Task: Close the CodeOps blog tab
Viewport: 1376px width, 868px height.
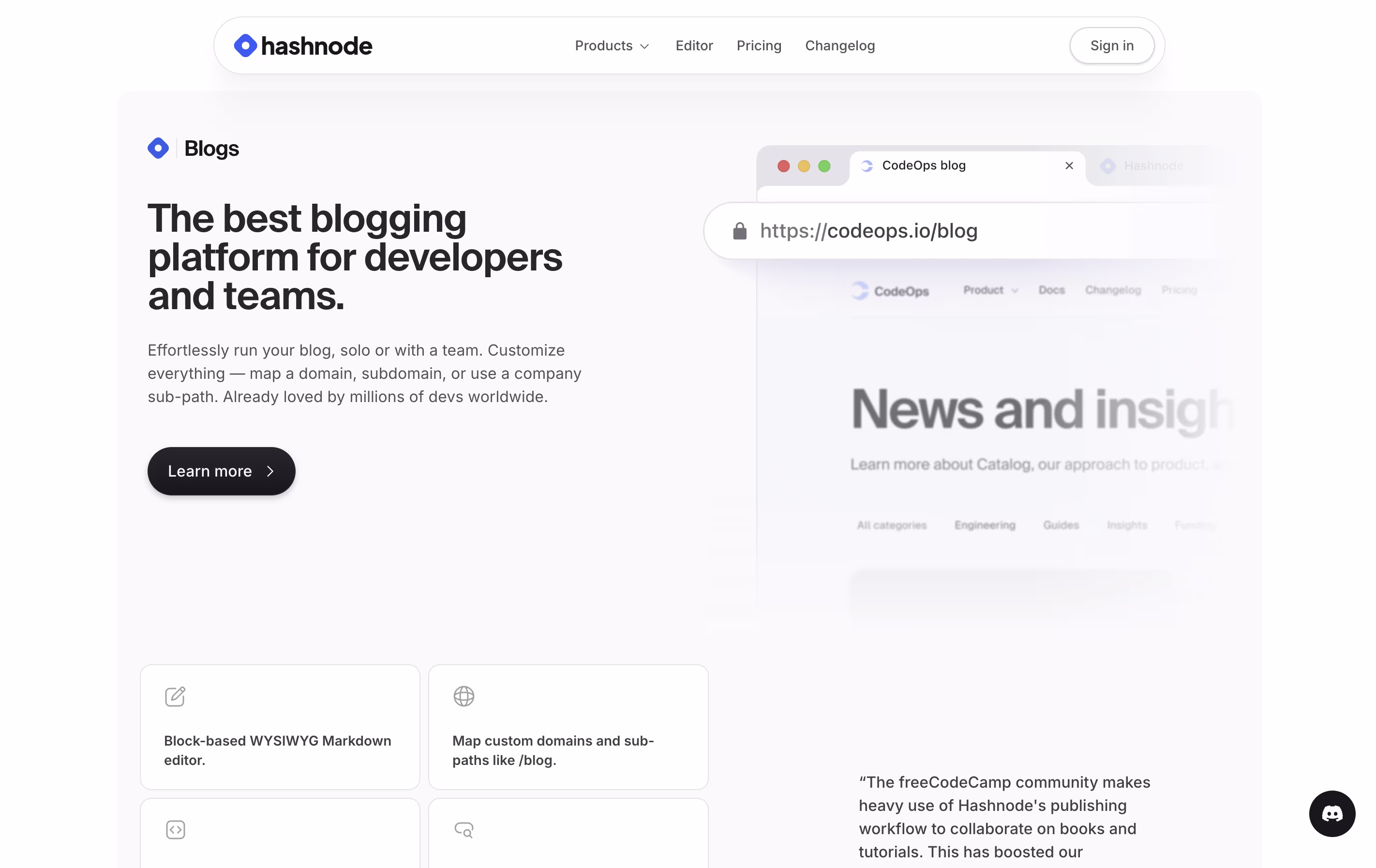Action: [1069, 166]
